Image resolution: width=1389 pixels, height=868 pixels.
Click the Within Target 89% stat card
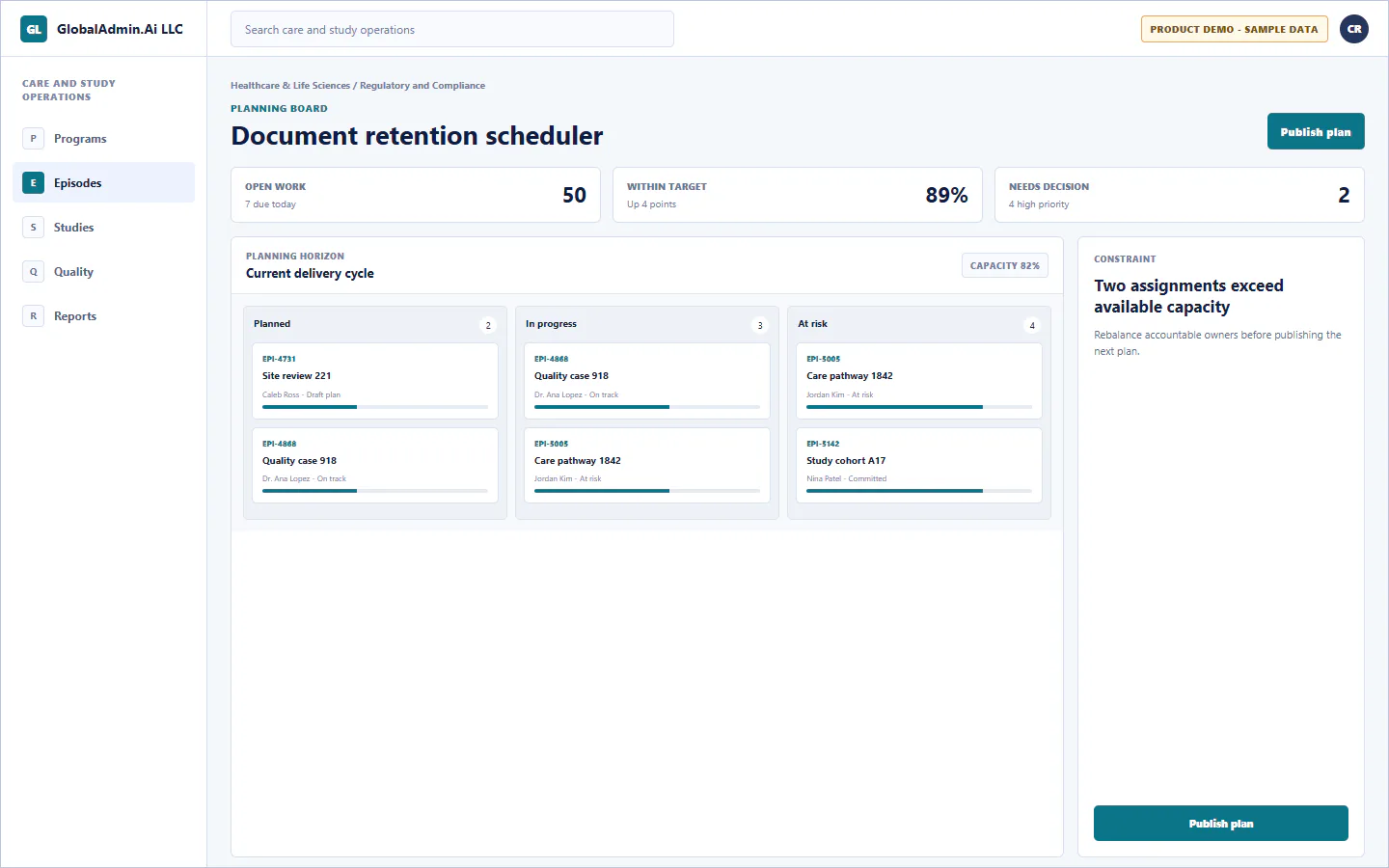(x=798, y=195)
